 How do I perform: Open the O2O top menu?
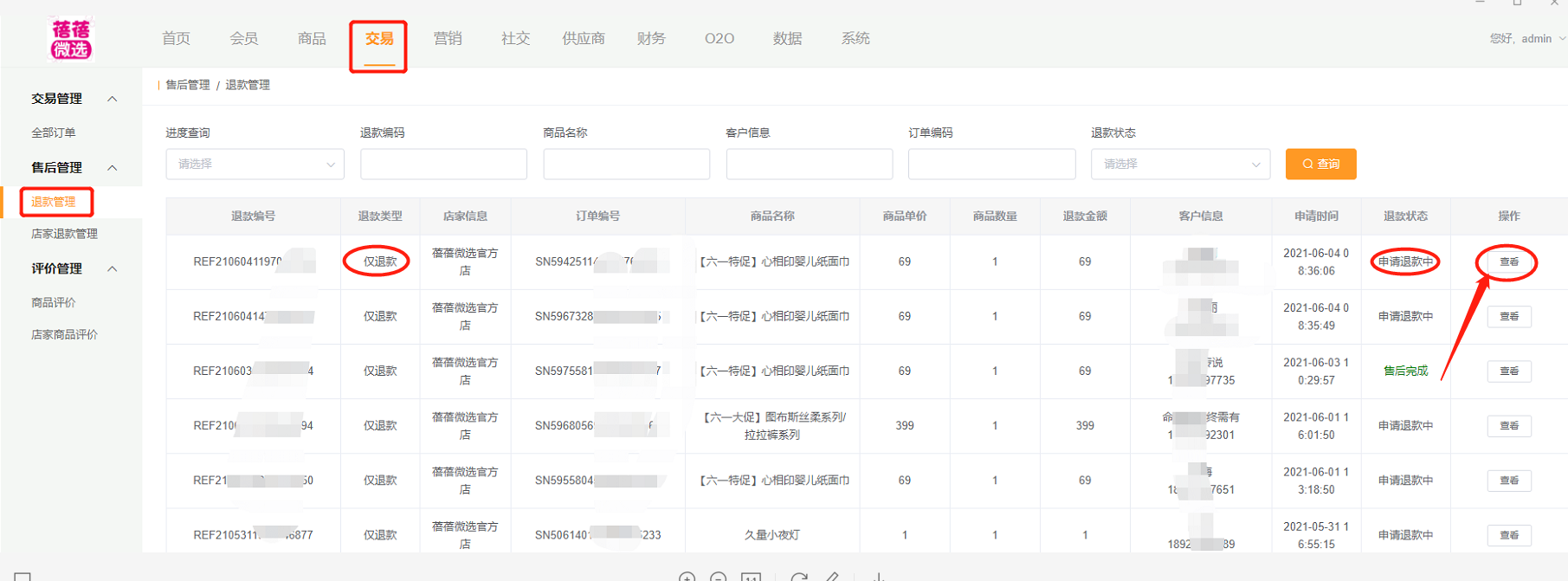[719, 39]
